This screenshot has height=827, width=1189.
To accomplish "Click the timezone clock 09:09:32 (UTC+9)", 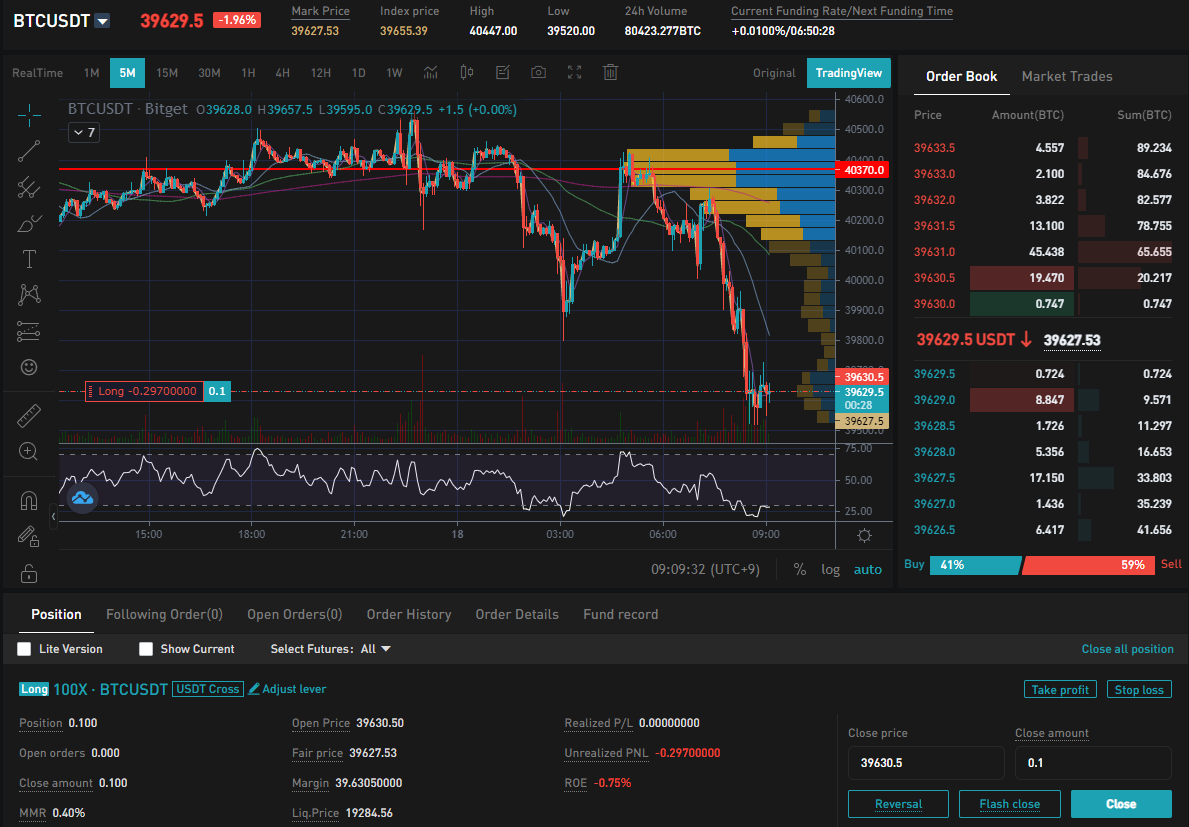I will 705,569.
